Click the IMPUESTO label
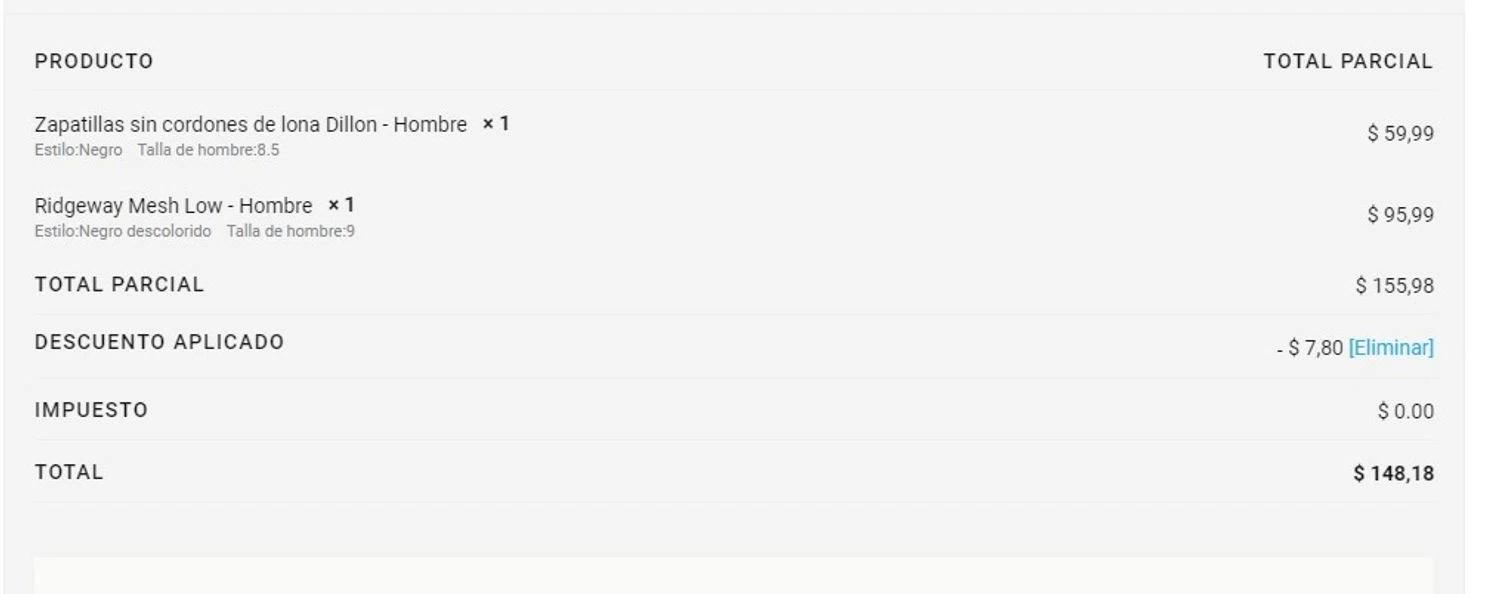Image resolution: width=1500 pixels, height=594 pixels. click(91, 410)
